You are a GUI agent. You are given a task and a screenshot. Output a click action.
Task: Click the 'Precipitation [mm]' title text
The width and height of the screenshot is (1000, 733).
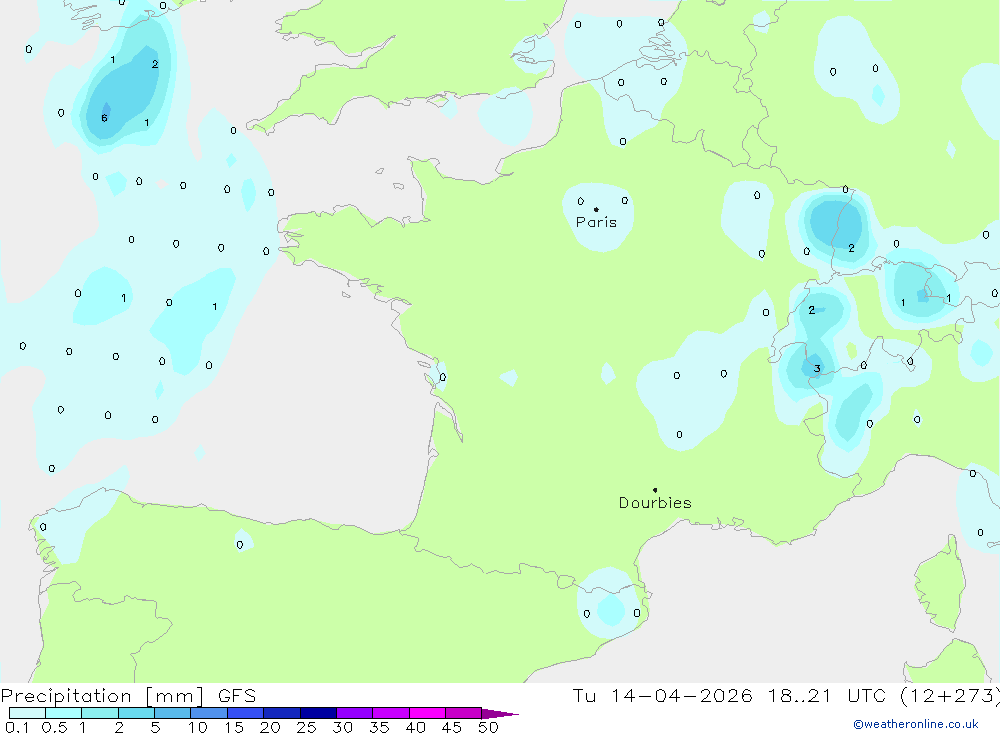(103, 696)
